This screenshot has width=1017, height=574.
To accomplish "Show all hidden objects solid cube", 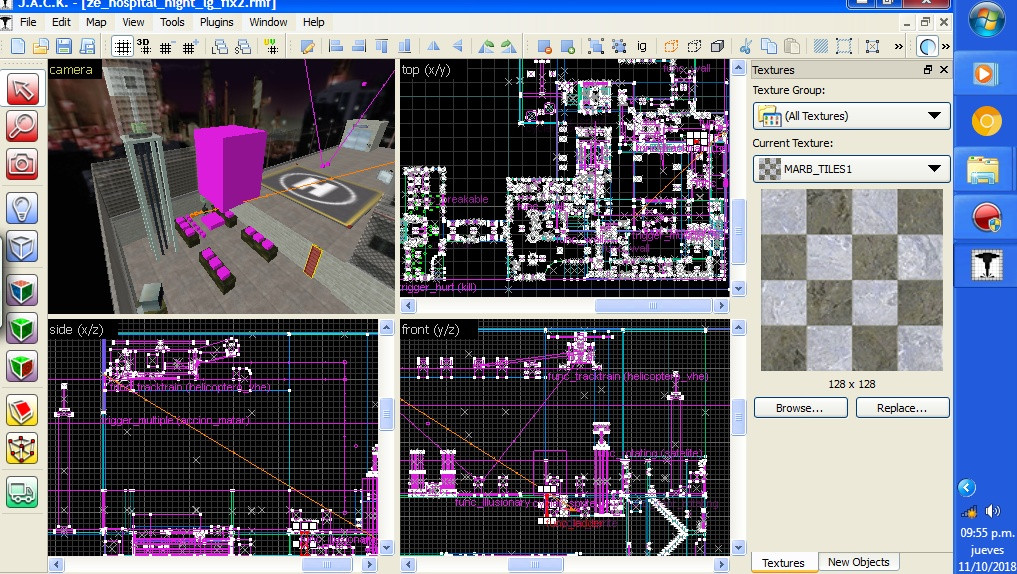I will point(717,46).
